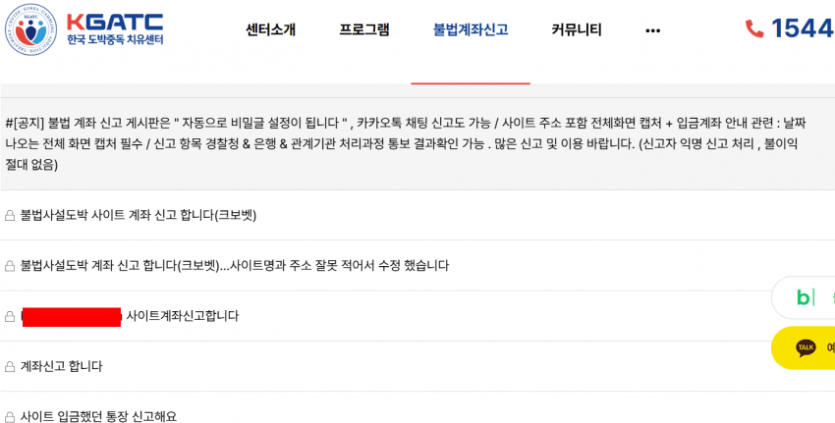Click lock icon beside 계좌신고 합니다 post
This screenshot has height=423, width=835.
[x=10, y=367]
